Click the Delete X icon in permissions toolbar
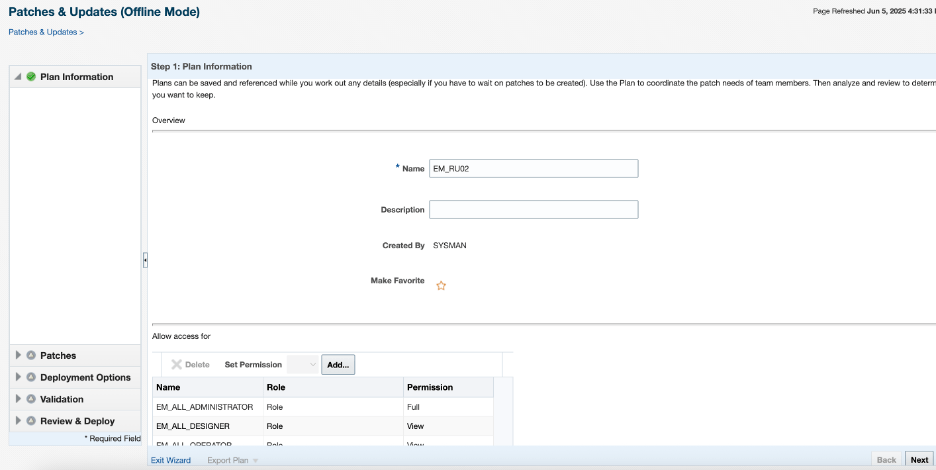 [176, 365]
